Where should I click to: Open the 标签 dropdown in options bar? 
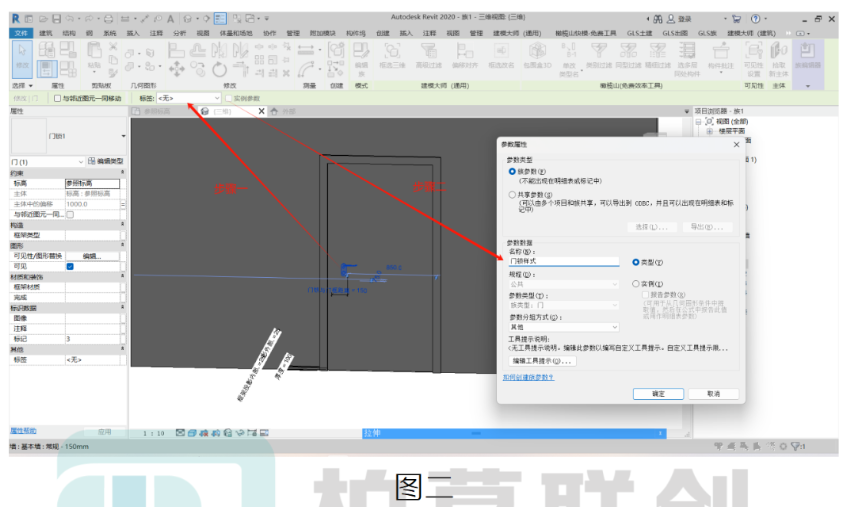coord(188,98)
